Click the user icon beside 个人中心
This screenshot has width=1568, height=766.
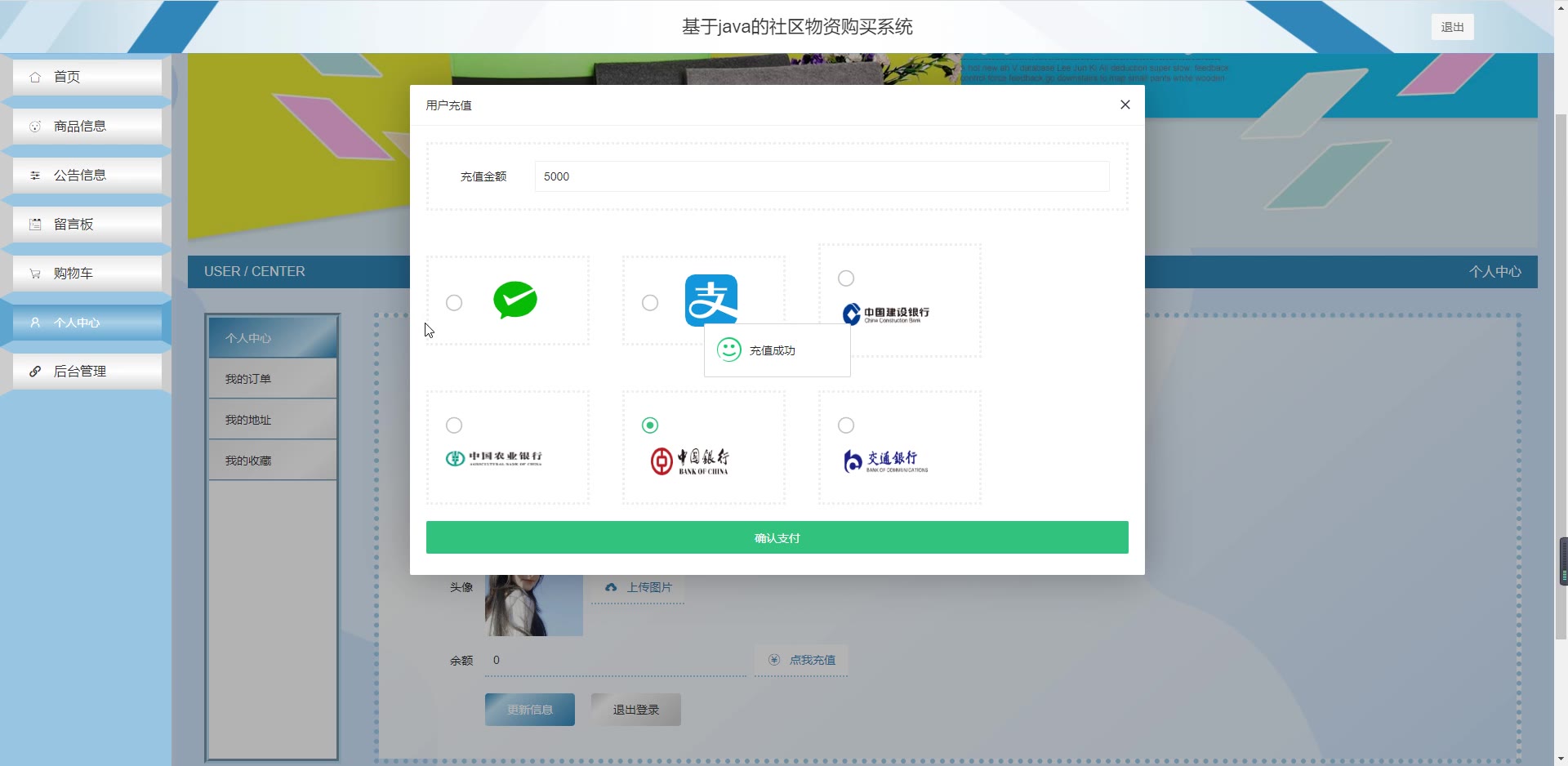coord(35,323)
